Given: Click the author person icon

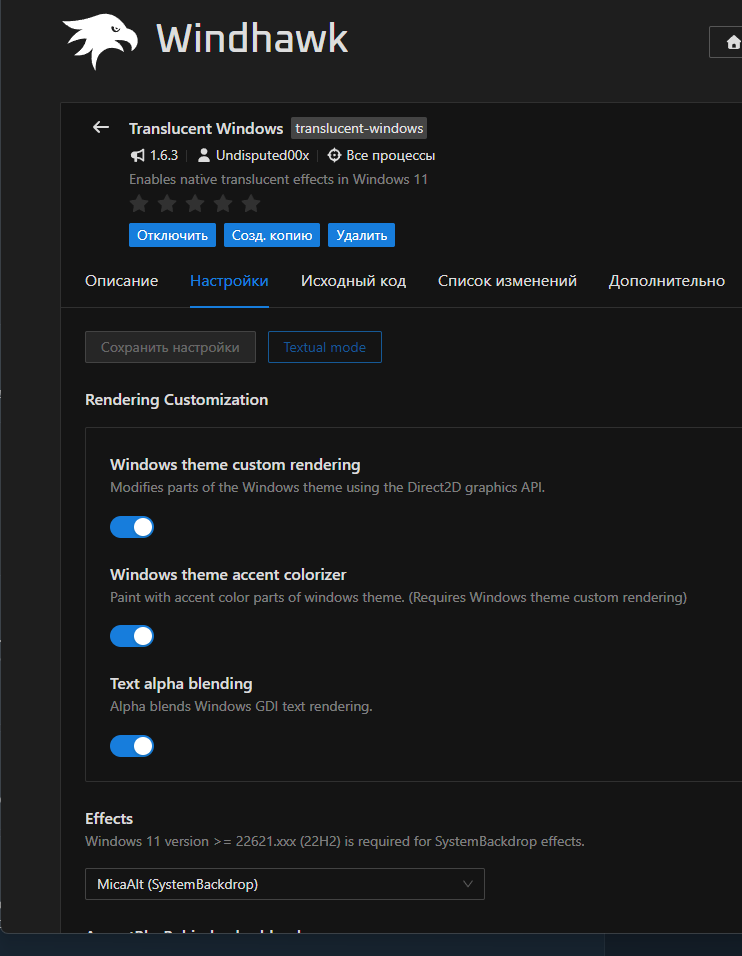Looking at the screenshot, I should tap(204, 155).
